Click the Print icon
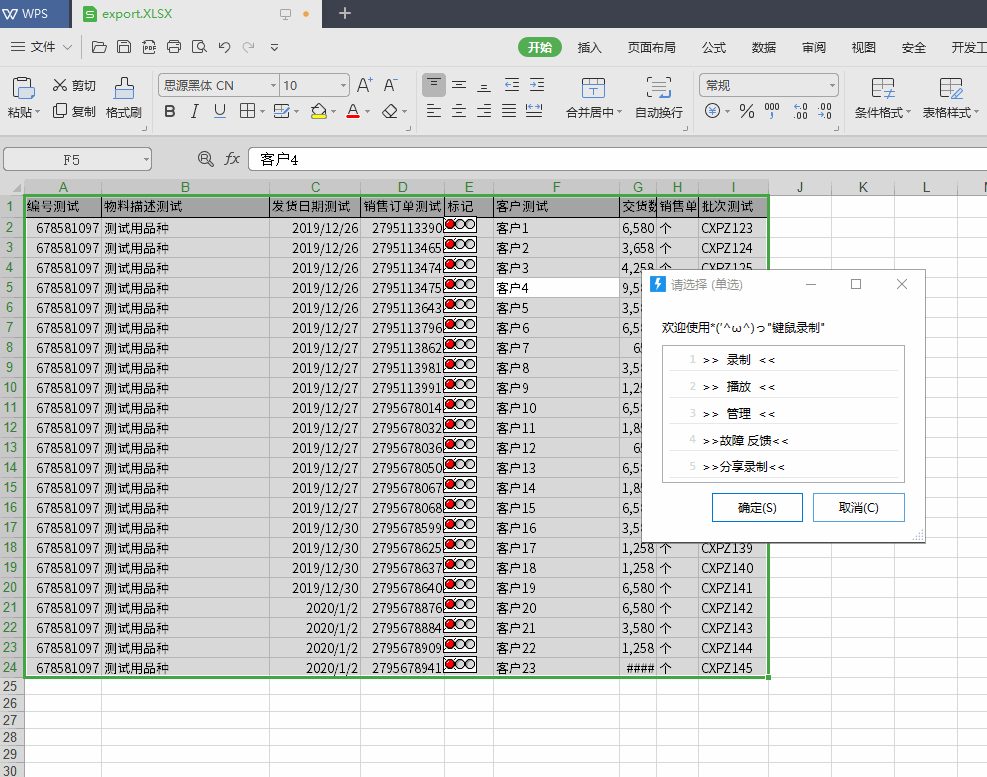Image resolution: width=987 pixels, height=777 pixels. coord(174,47)
